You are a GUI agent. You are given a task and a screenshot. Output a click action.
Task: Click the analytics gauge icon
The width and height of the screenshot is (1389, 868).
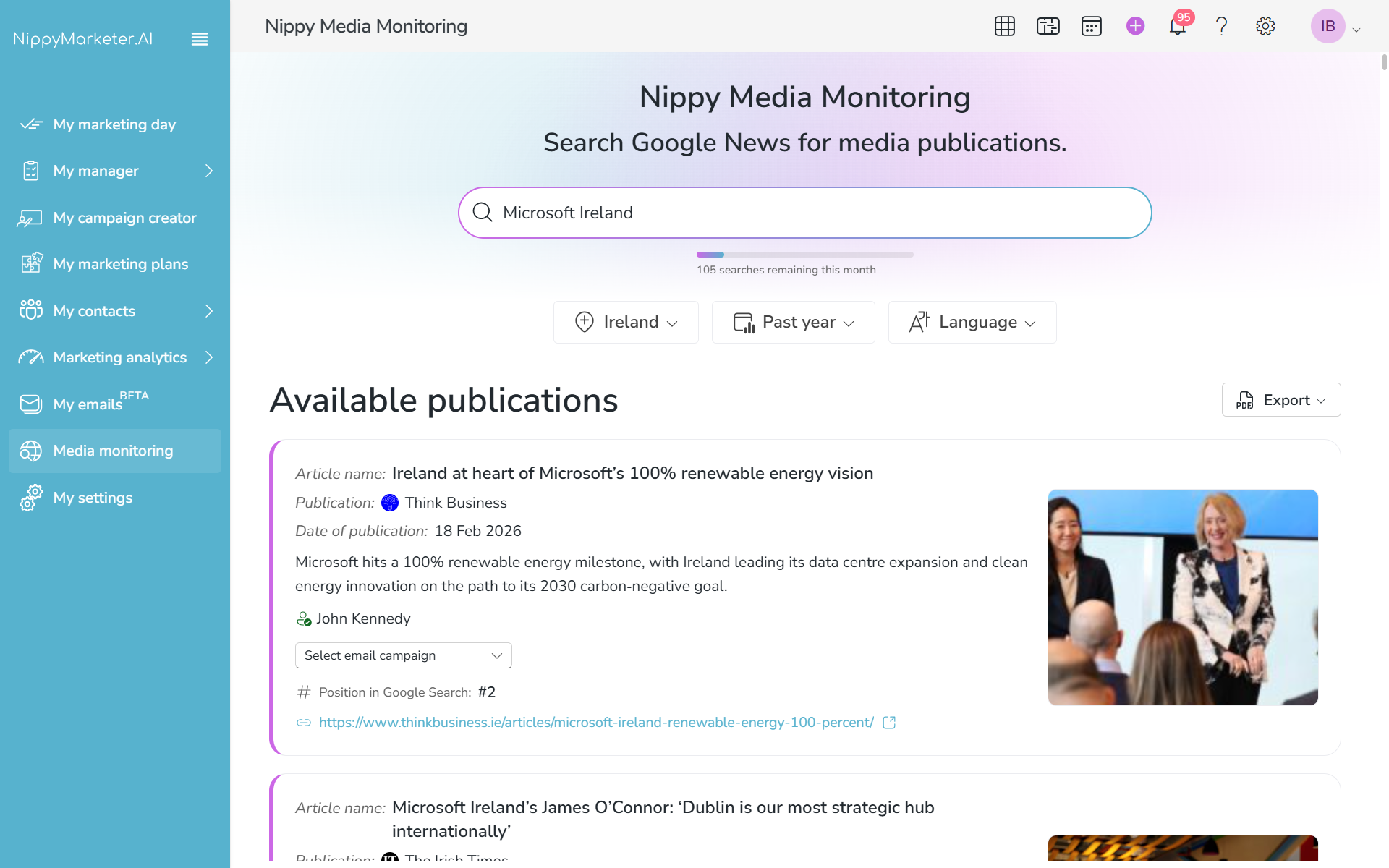pos(31,357)
